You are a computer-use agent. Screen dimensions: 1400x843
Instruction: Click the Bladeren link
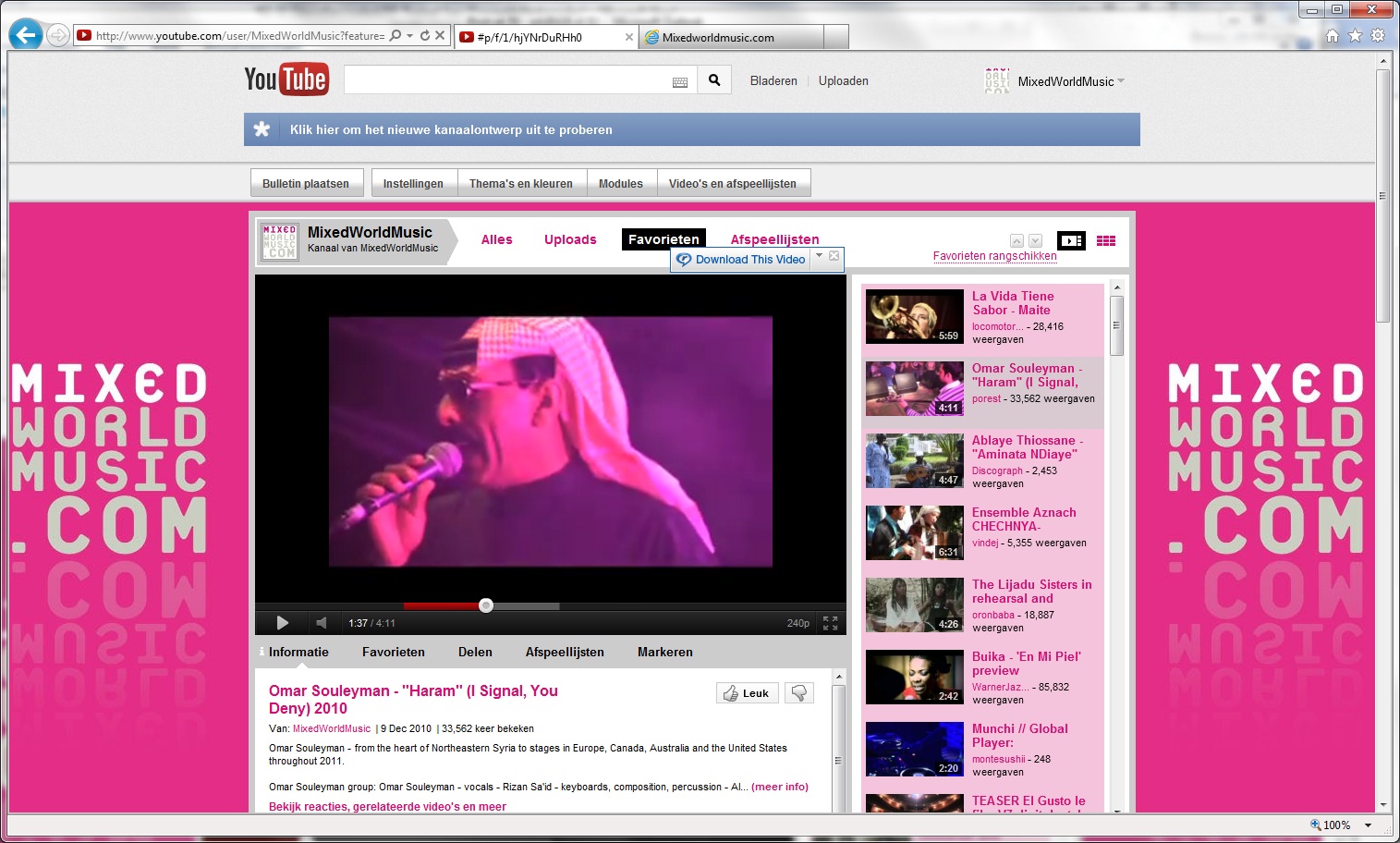pyautogui.click(x=773, y=81)
